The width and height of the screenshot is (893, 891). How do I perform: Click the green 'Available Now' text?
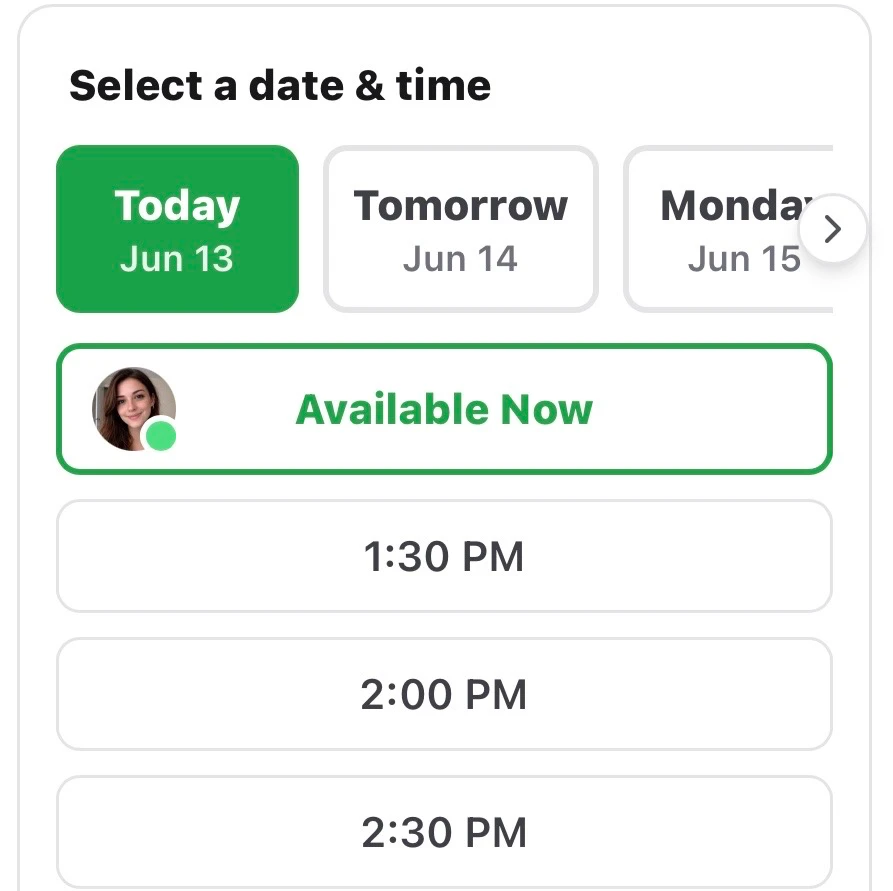pos(444,409)
